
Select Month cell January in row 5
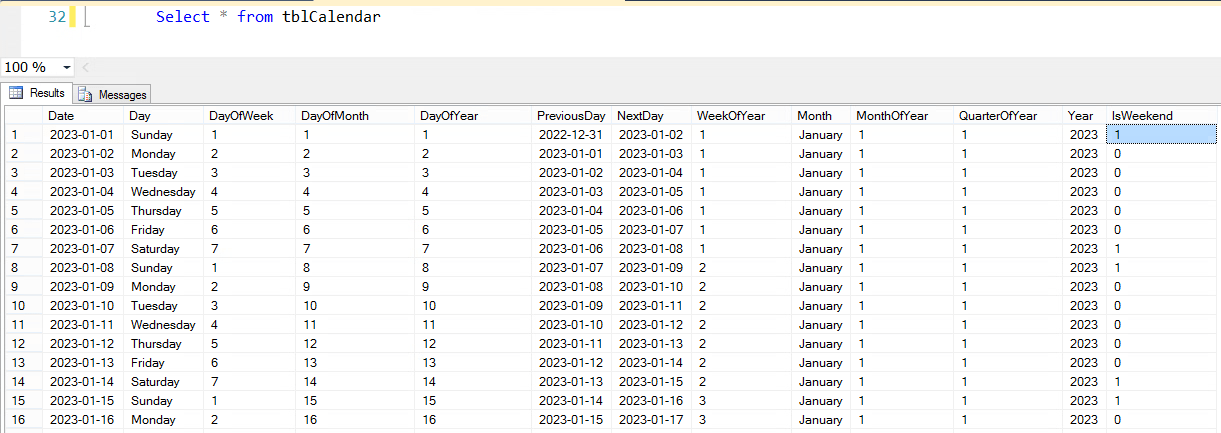click(823, 211)
